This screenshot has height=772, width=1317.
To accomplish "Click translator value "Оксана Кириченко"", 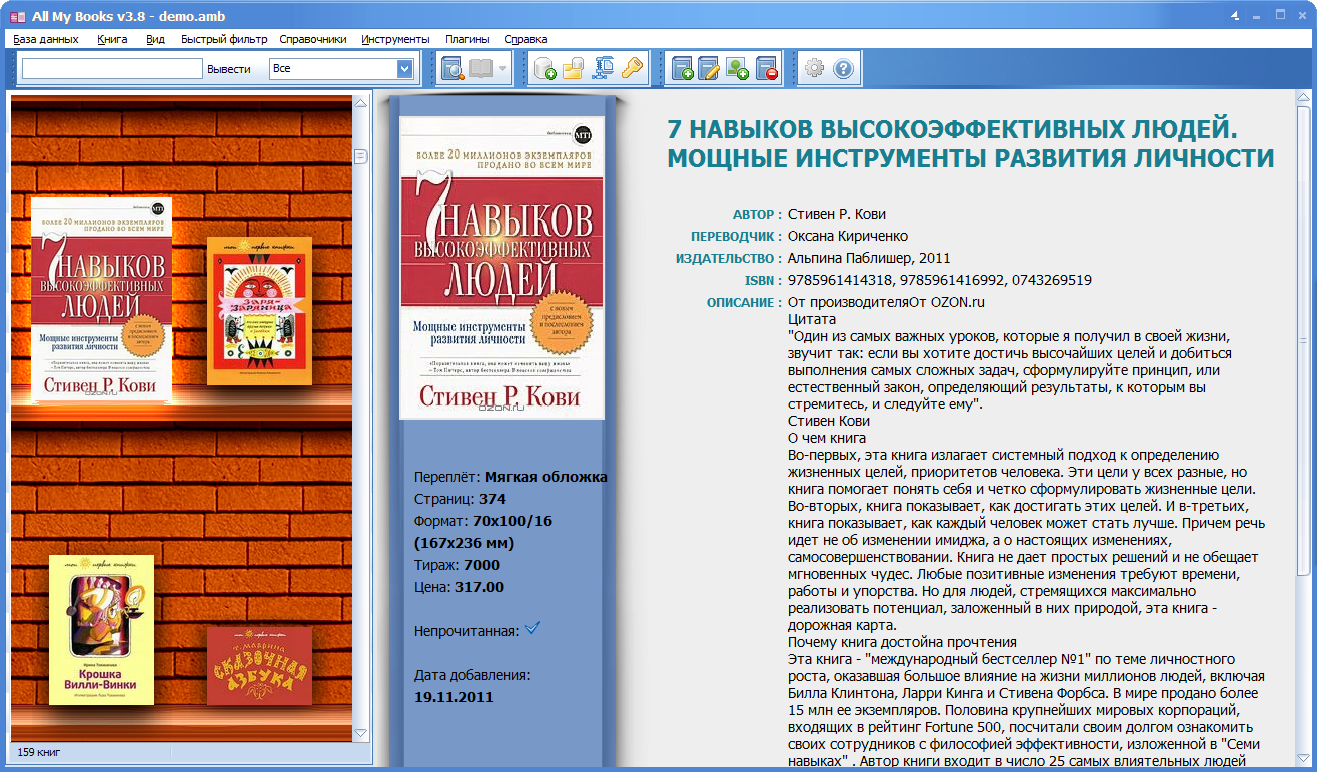I will 848,236.
